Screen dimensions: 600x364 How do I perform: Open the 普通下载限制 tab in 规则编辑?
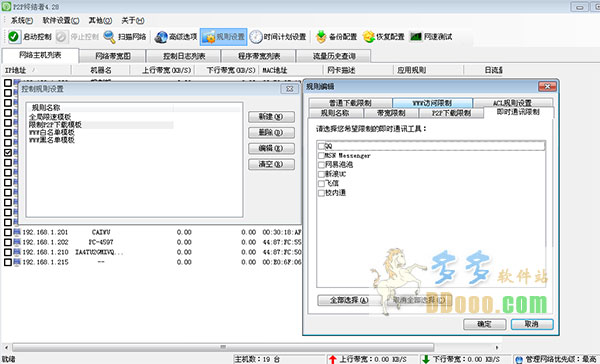350,103
